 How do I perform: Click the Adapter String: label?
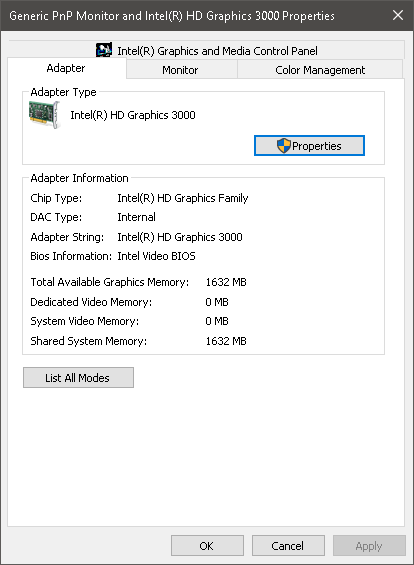67,237
